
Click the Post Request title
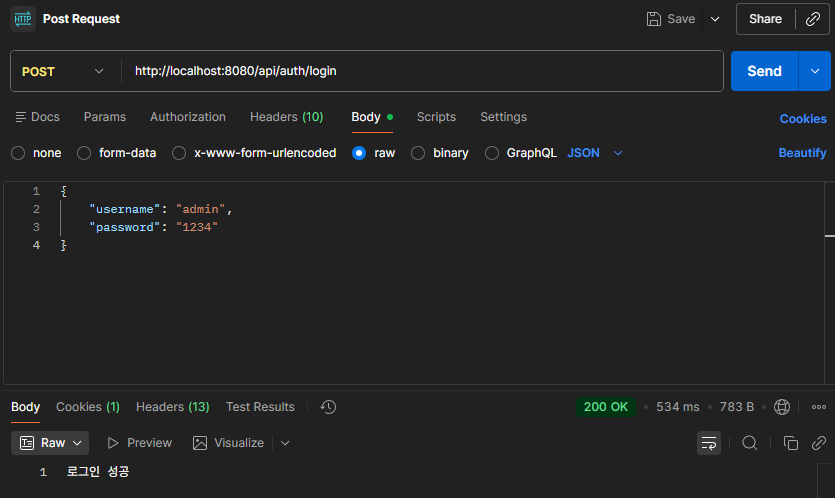pyautogui.click(x=81, y=19)
